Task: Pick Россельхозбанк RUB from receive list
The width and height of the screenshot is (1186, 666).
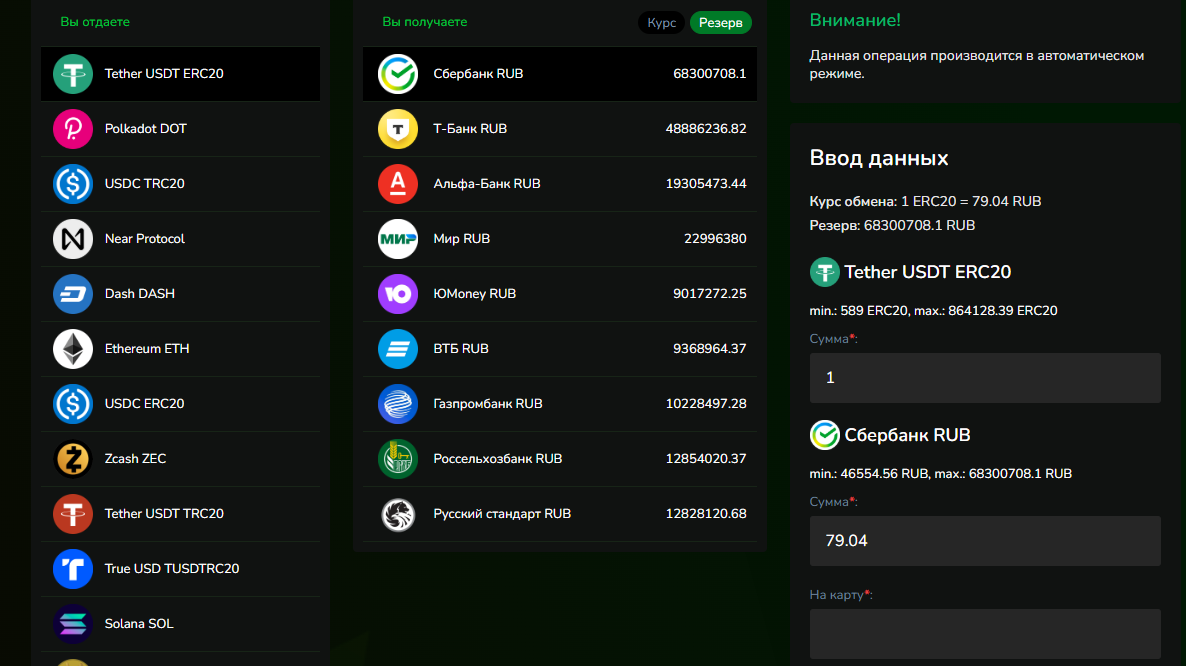Action: tap(498, 459)
